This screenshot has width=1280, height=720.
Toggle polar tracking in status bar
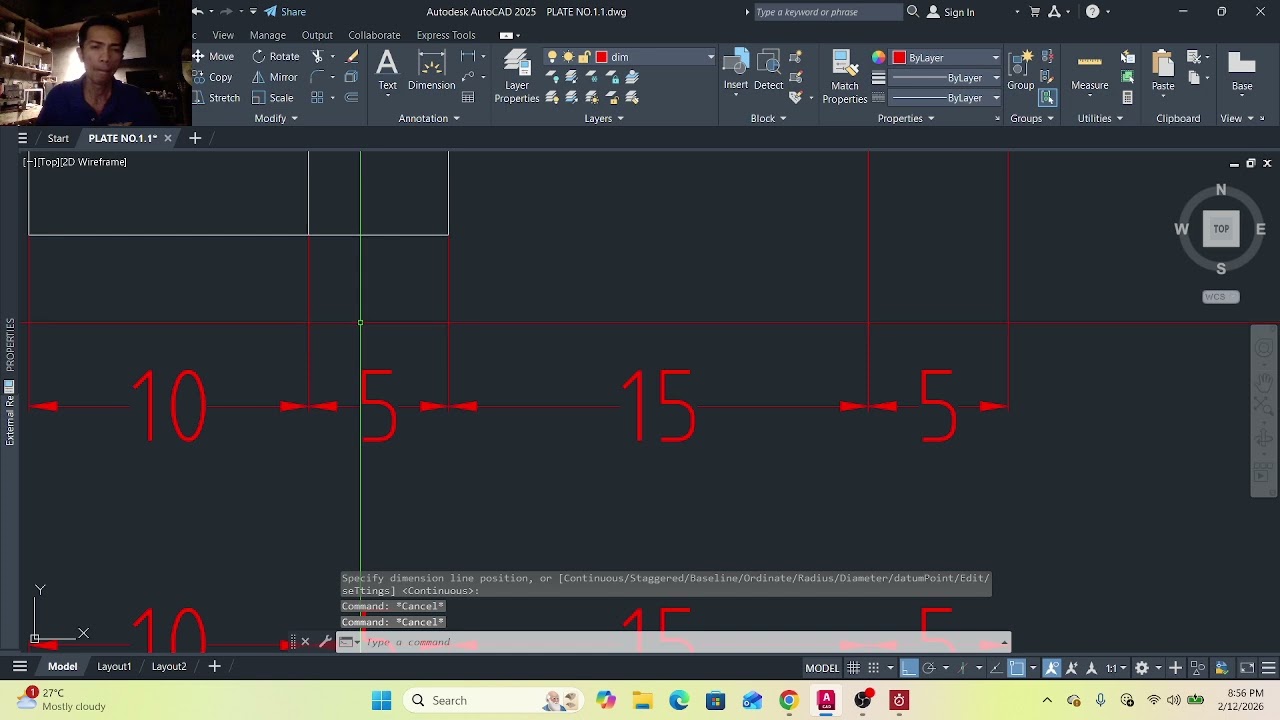(929, 668)
